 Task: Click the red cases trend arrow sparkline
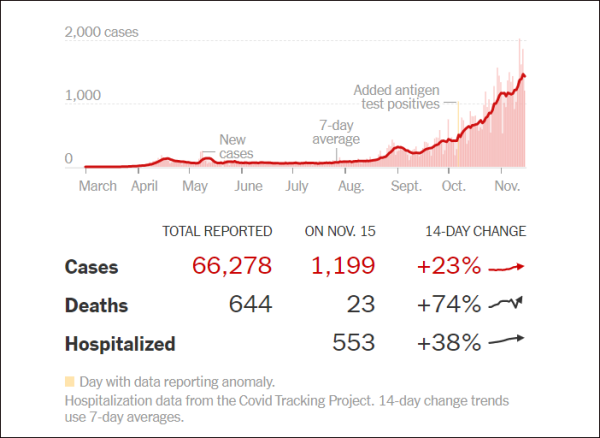click(506, 267)
